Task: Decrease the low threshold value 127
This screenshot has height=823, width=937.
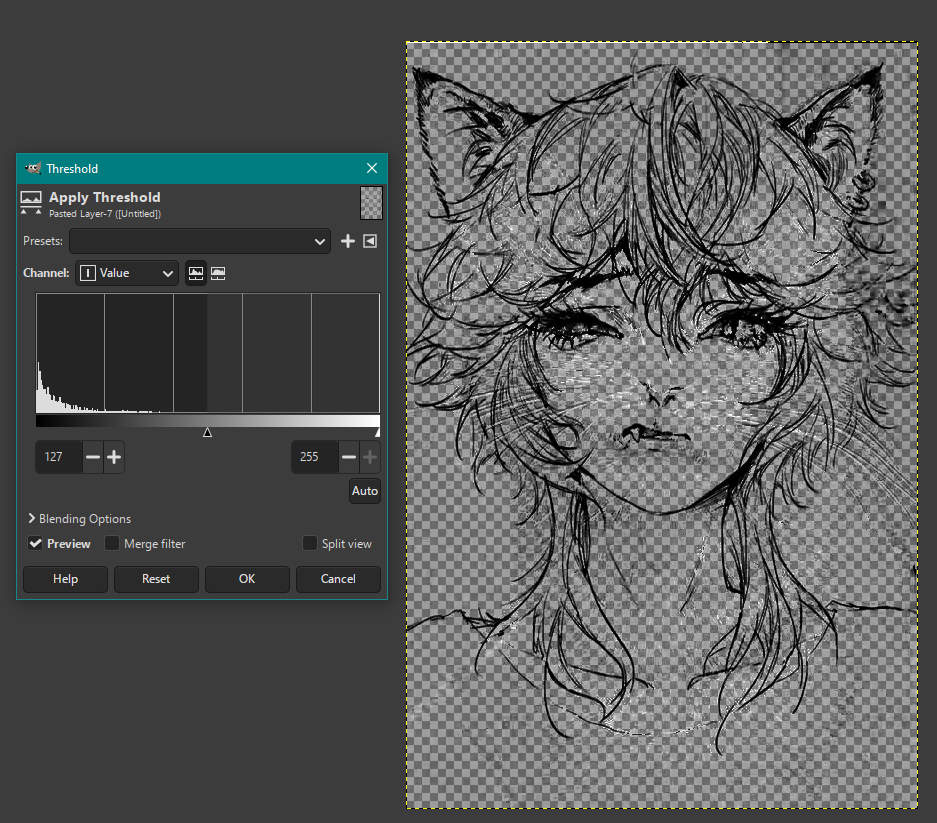Action: [x=93, y=457]
